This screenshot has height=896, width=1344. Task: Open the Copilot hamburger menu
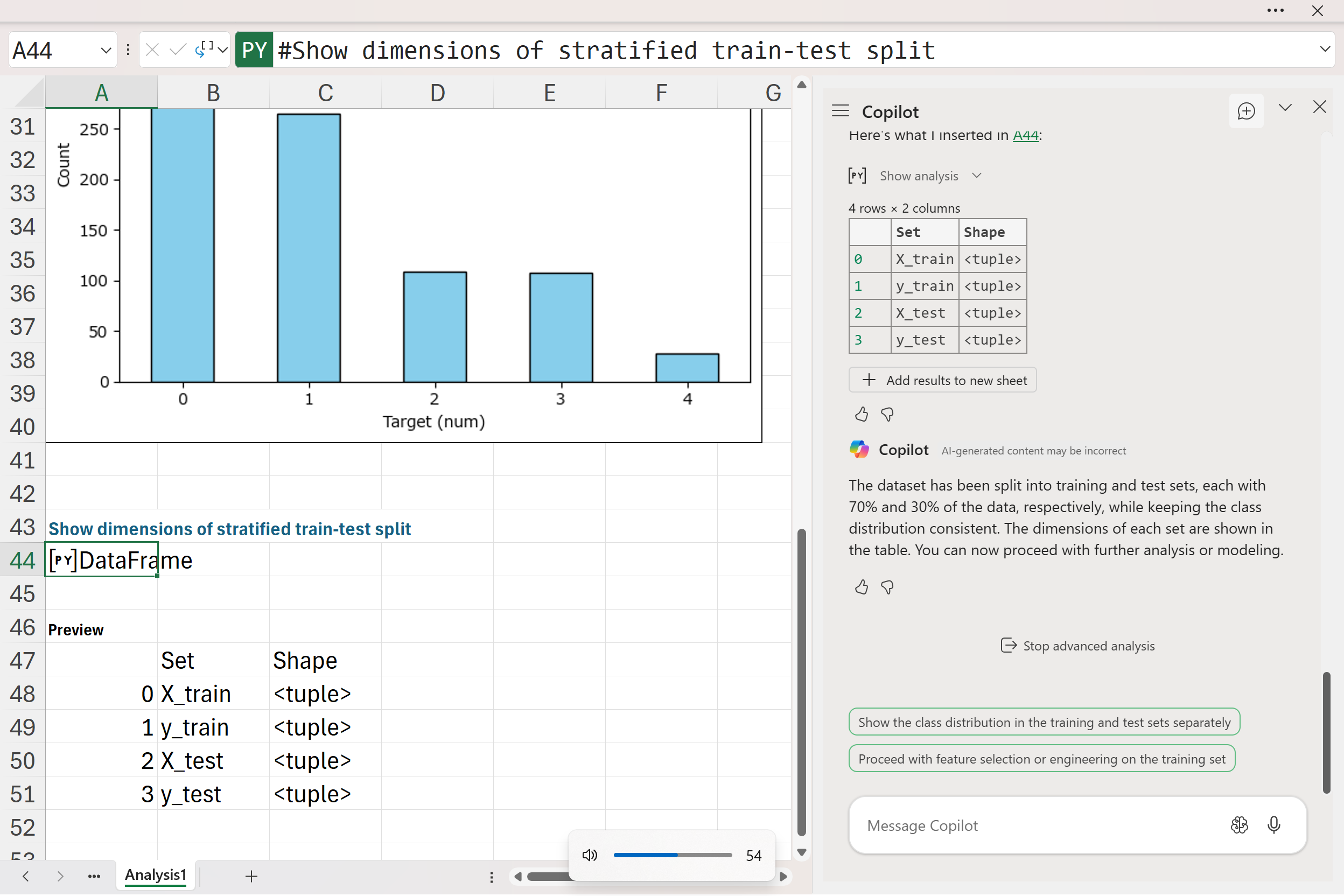coord(840,111)
